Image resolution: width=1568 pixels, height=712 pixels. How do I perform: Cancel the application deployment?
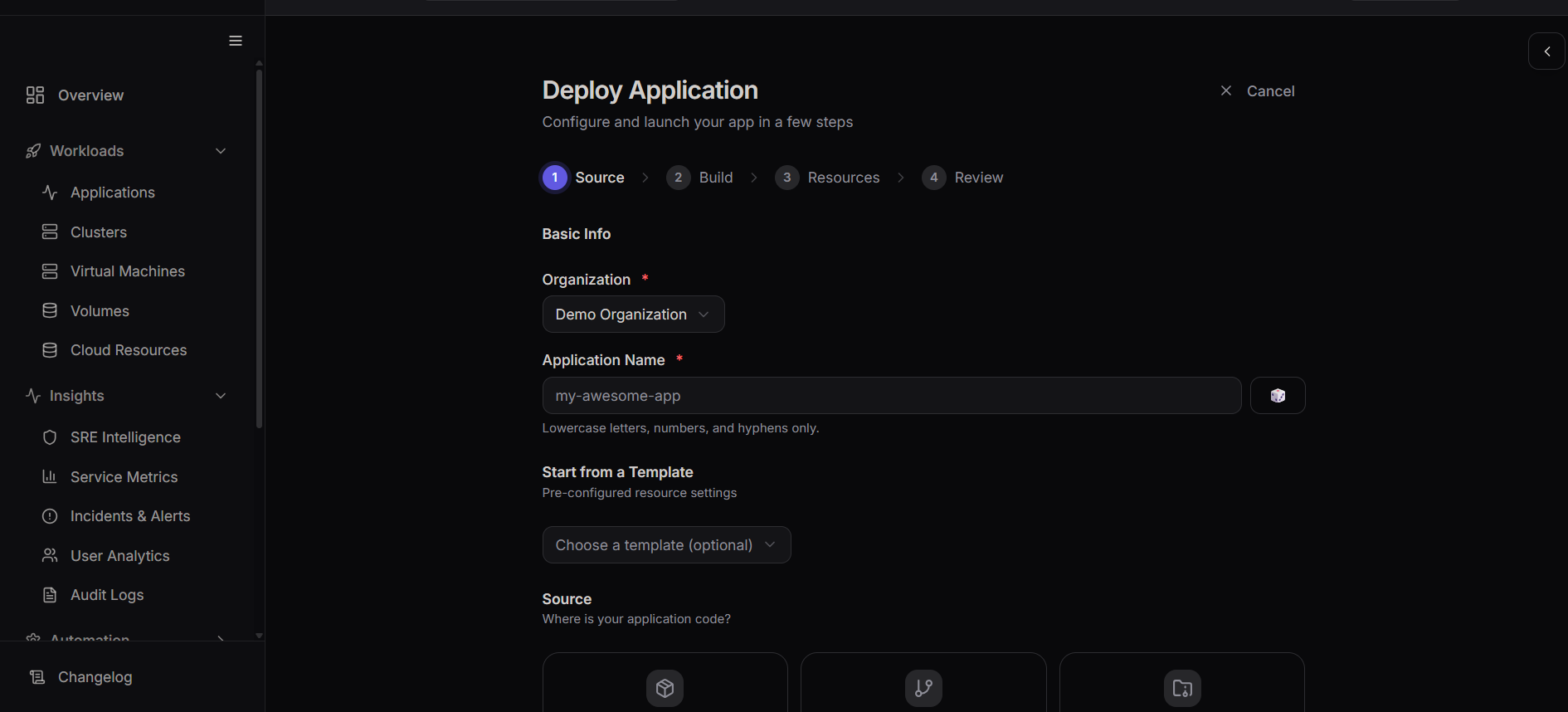click(x=1258, y=91)
